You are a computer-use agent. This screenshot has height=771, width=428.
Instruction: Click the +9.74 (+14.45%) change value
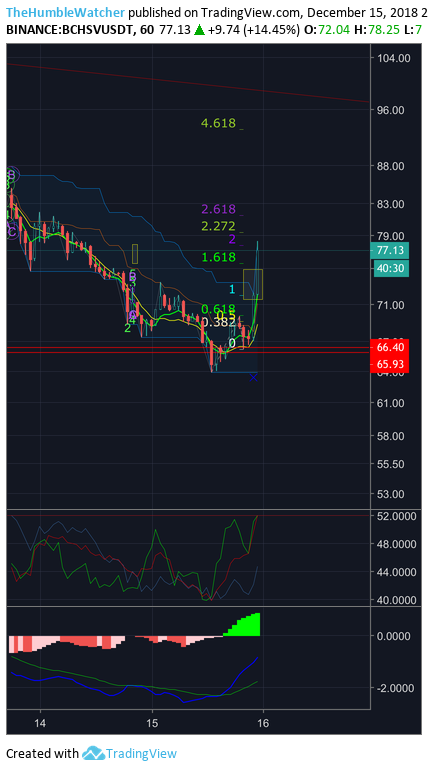[x=252, y=30]
